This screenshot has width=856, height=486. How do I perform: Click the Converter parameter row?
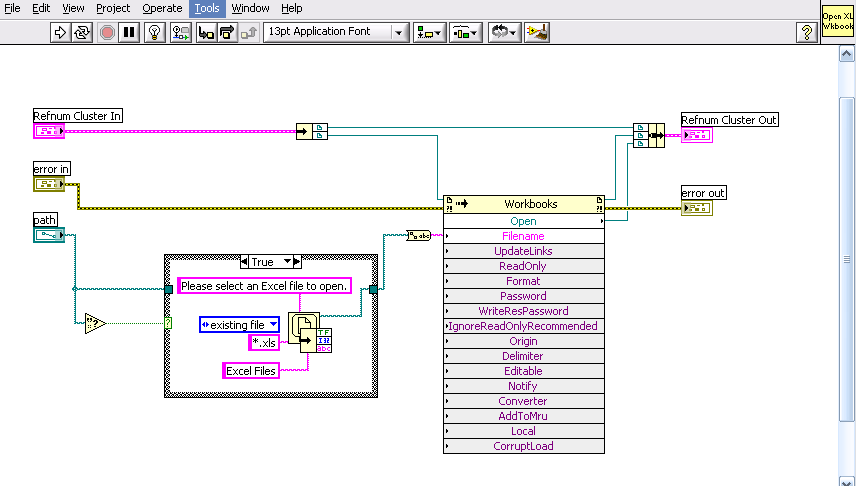coord(524,401)
